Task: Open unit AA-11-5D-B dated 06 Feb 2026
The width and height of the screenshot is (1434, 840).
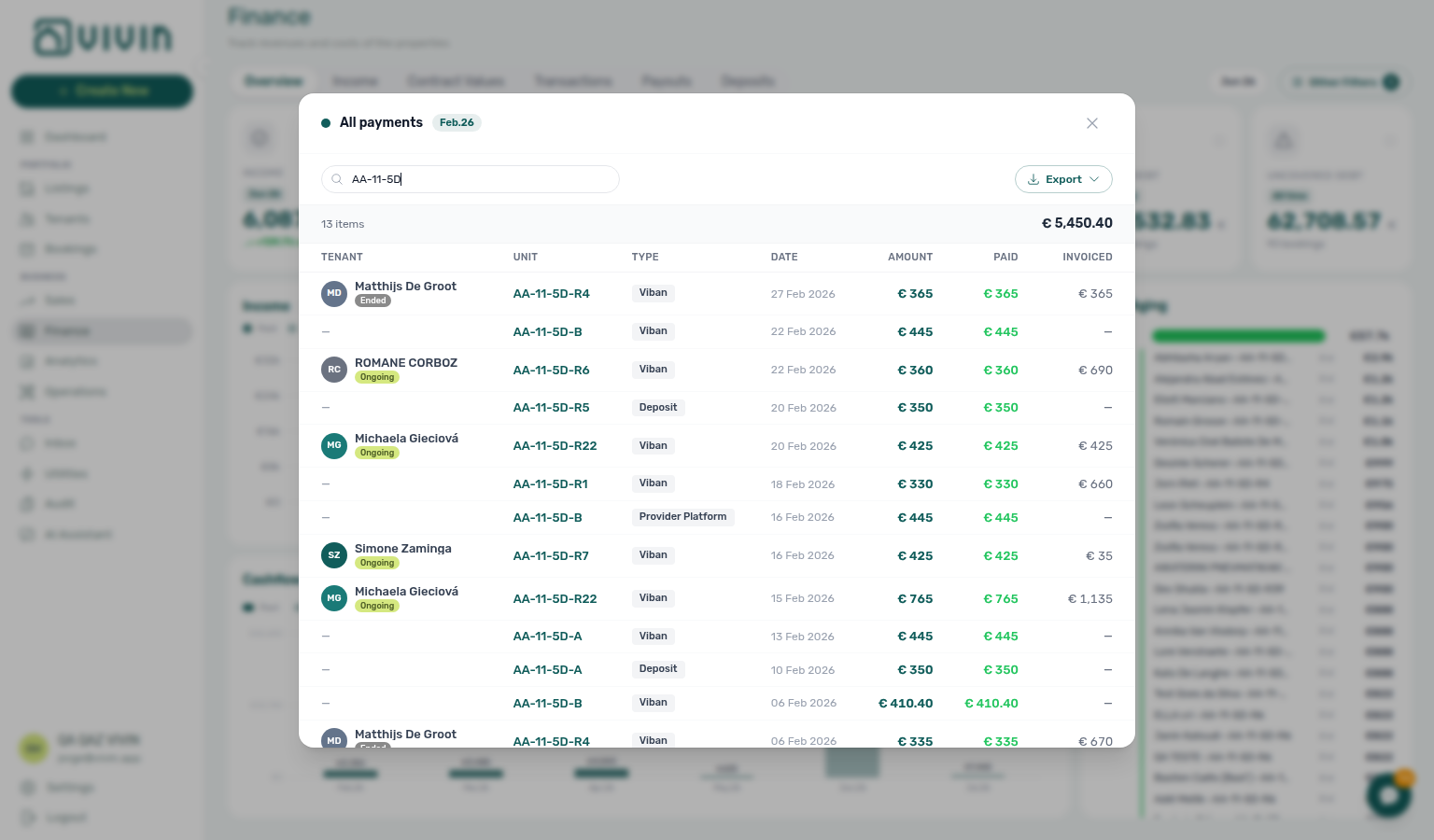Action: pos(547,704)
